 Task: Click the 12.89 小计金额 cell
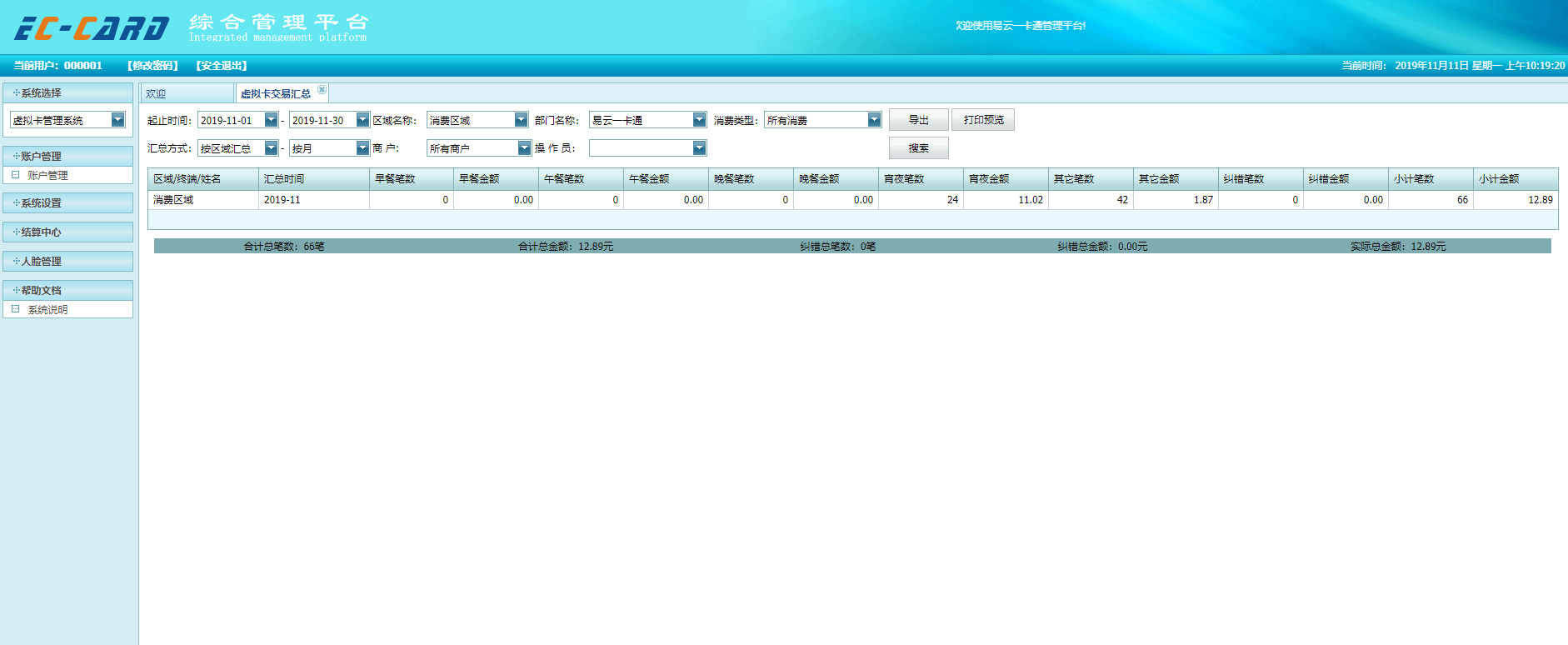click(1516, 200)
